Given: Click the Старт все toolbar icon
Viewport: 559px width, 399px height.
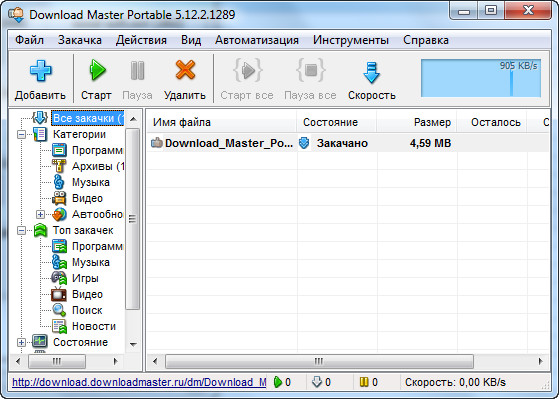Looking at the screenshot, I should pyautogui.click(x=247, y=70).
